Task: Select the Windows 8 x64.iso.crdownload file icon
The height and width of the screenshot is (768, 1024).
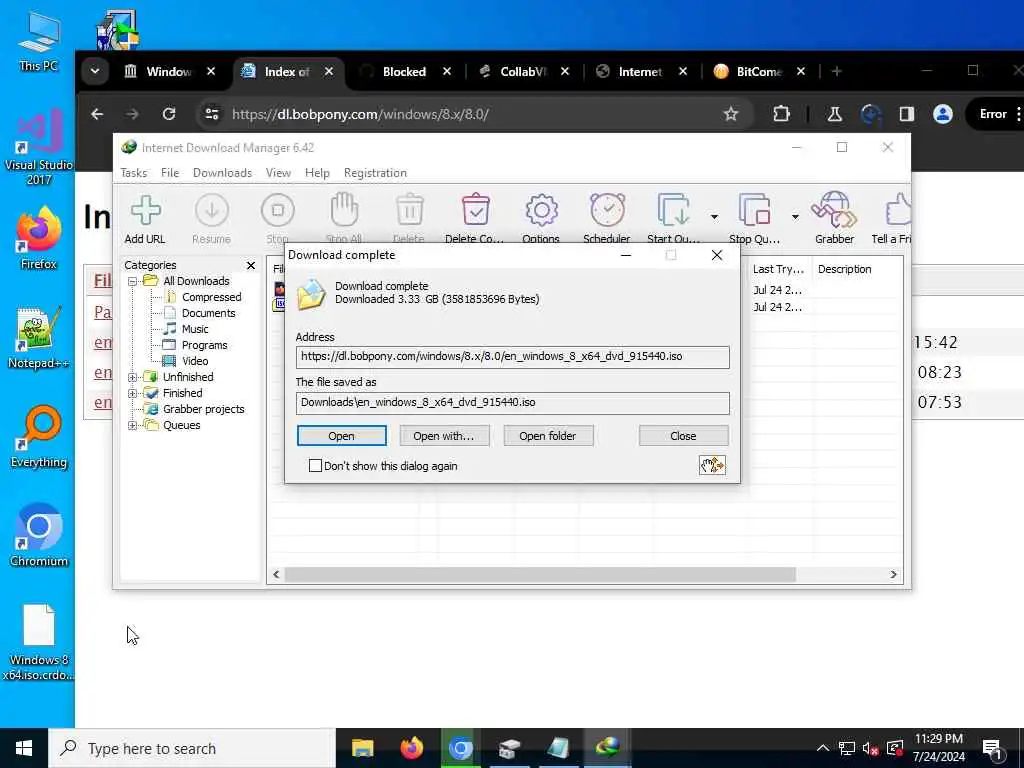Action: tap(39, 643)
